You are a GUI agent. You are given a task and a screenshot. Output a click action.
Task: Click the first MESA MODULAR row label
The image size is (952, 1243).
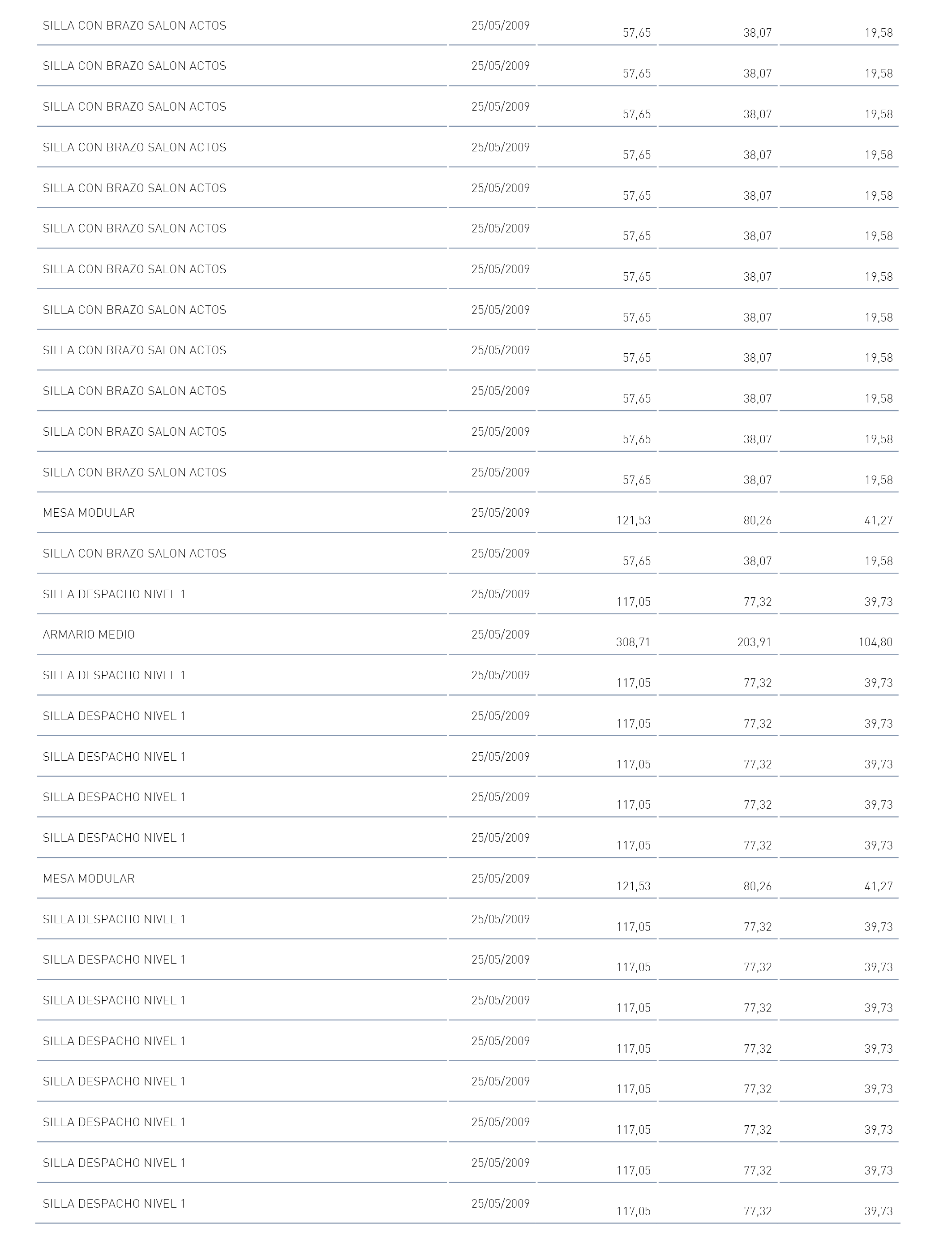pos(89,513)
